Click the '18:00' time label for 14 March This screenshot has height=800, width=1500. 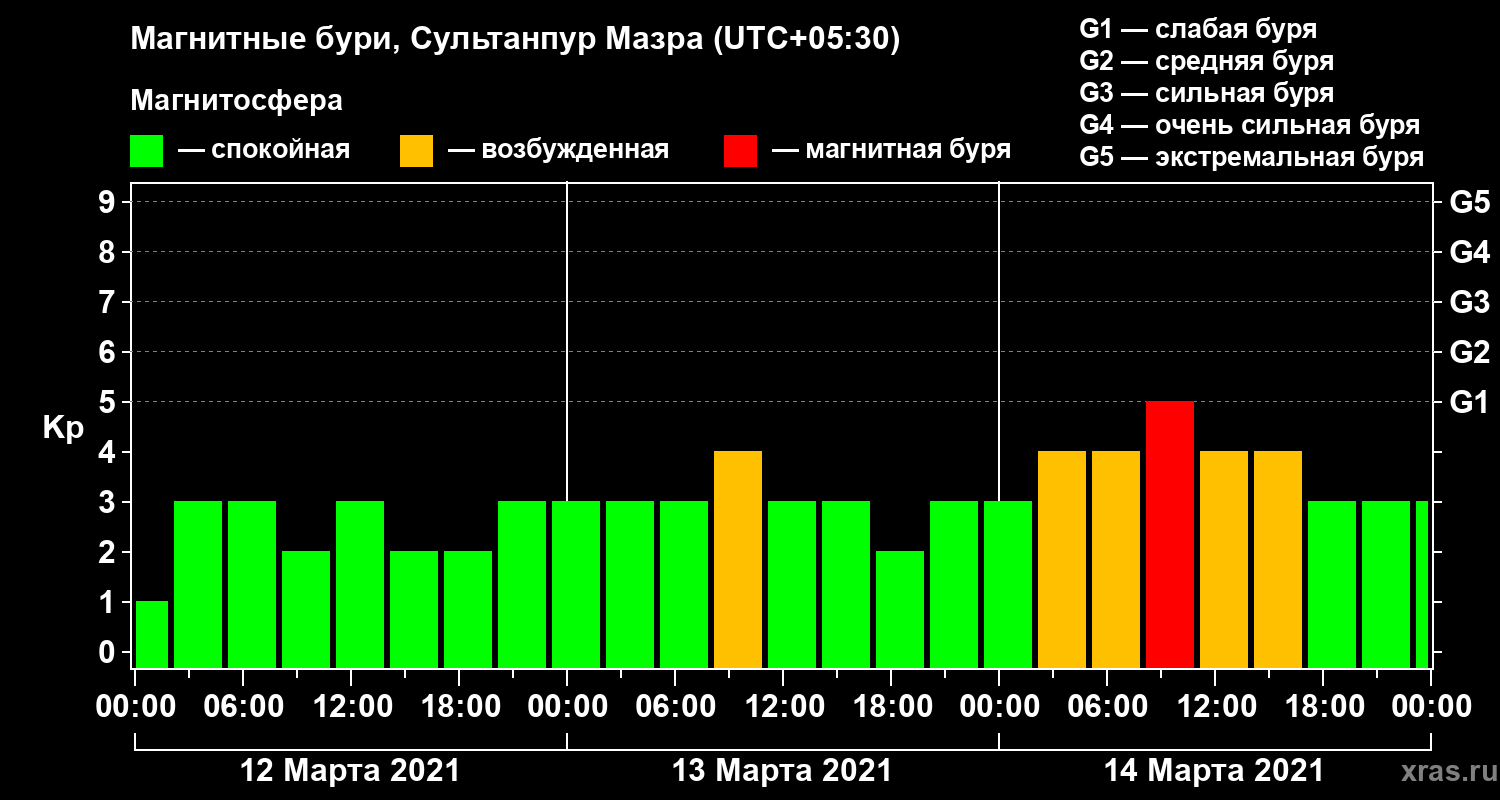pyautogui.click(x=1323, y=707)
